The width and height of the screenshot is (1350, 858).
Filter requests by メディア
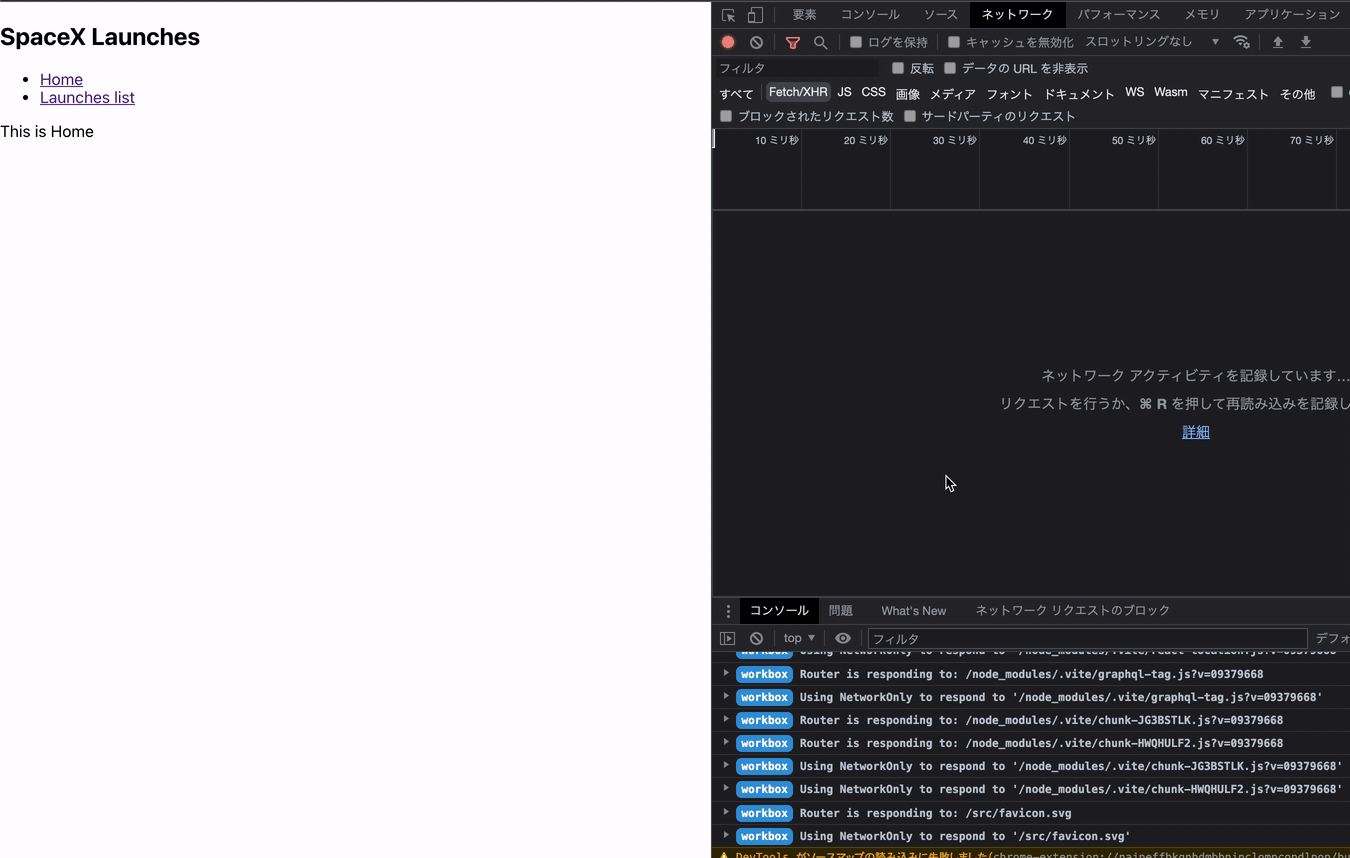pyautogui.click(x=952, y=93)
